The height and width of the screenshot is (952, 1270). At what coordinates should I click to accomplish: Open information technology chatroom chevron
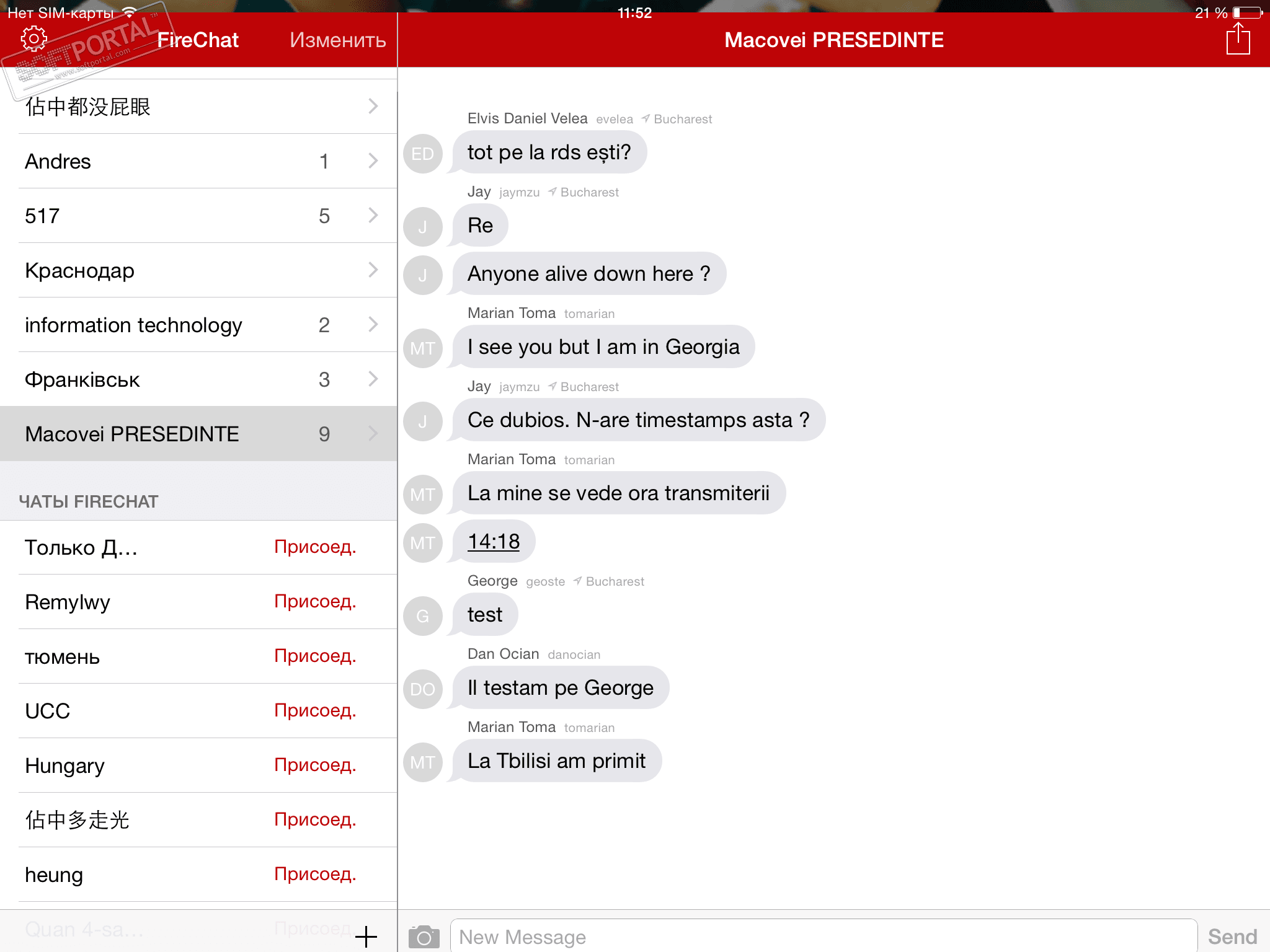[373, 325]
